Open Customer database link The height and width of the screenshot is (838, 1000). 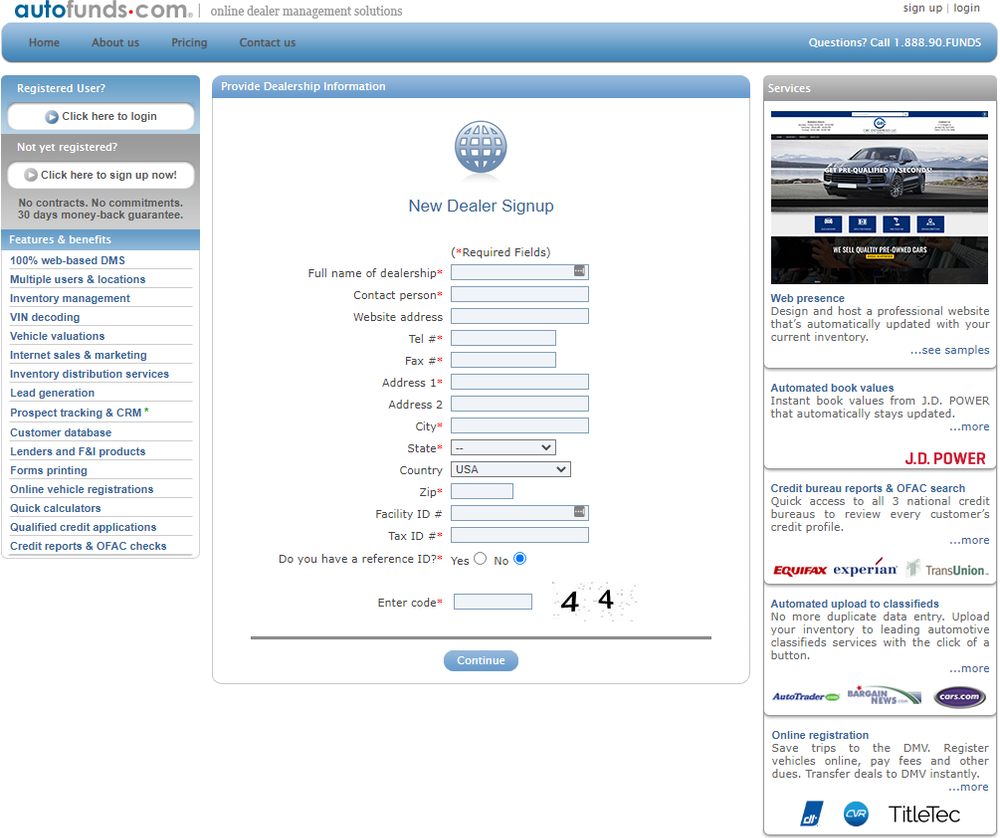click(x=61, y=432)
